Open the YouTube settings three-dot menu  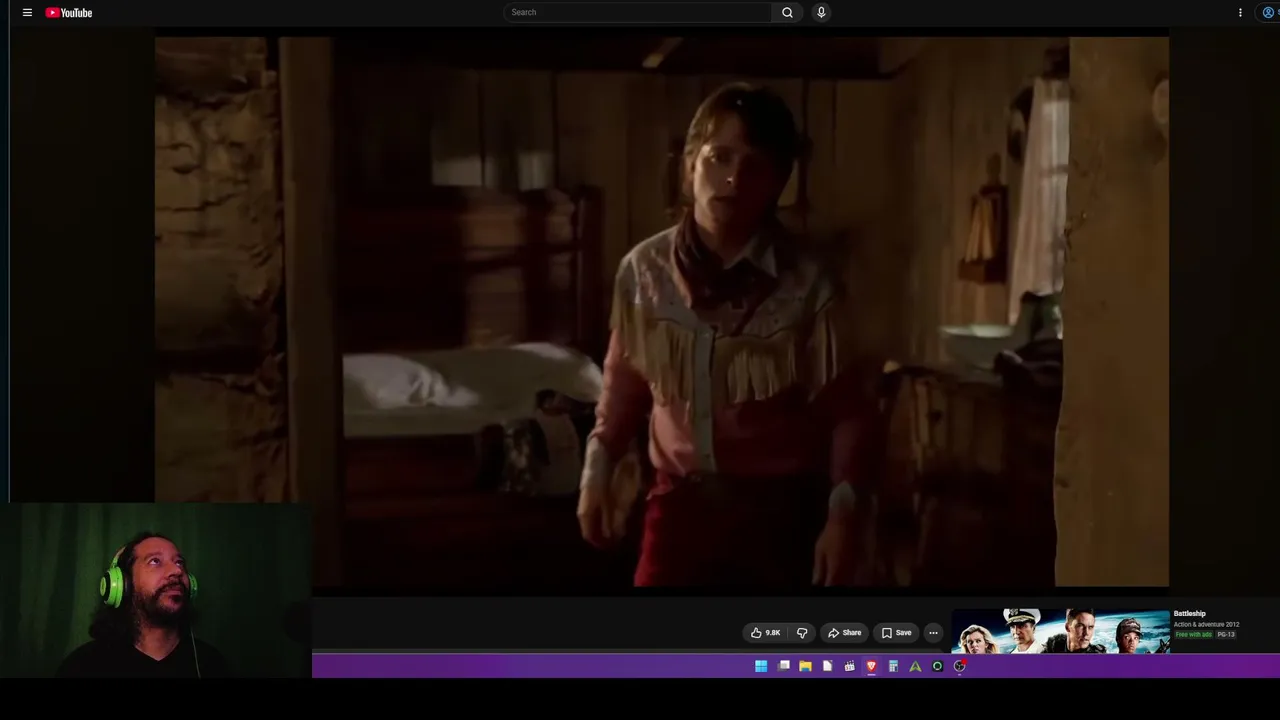[1240, 13]
